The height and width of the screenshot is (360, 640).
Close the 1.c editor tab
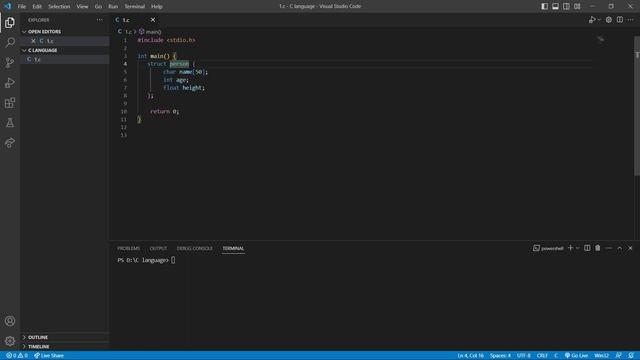(153, 20)
